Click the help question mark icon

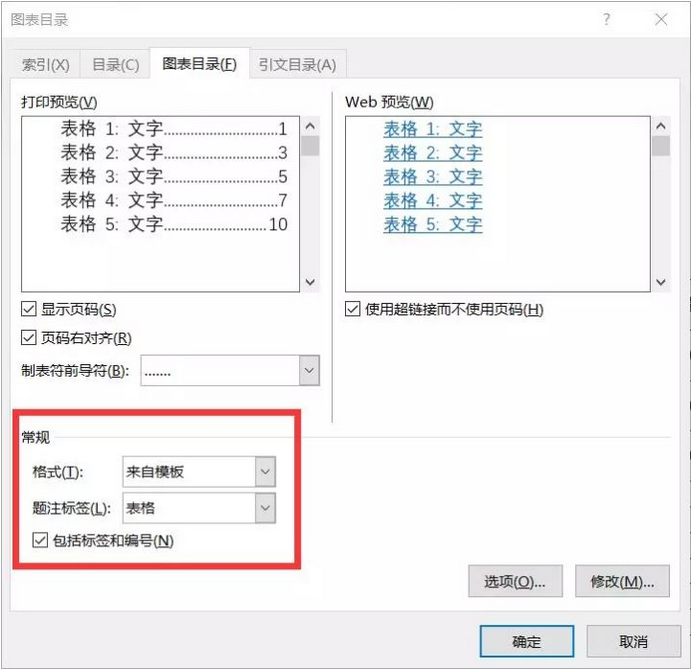click(606, 19)
